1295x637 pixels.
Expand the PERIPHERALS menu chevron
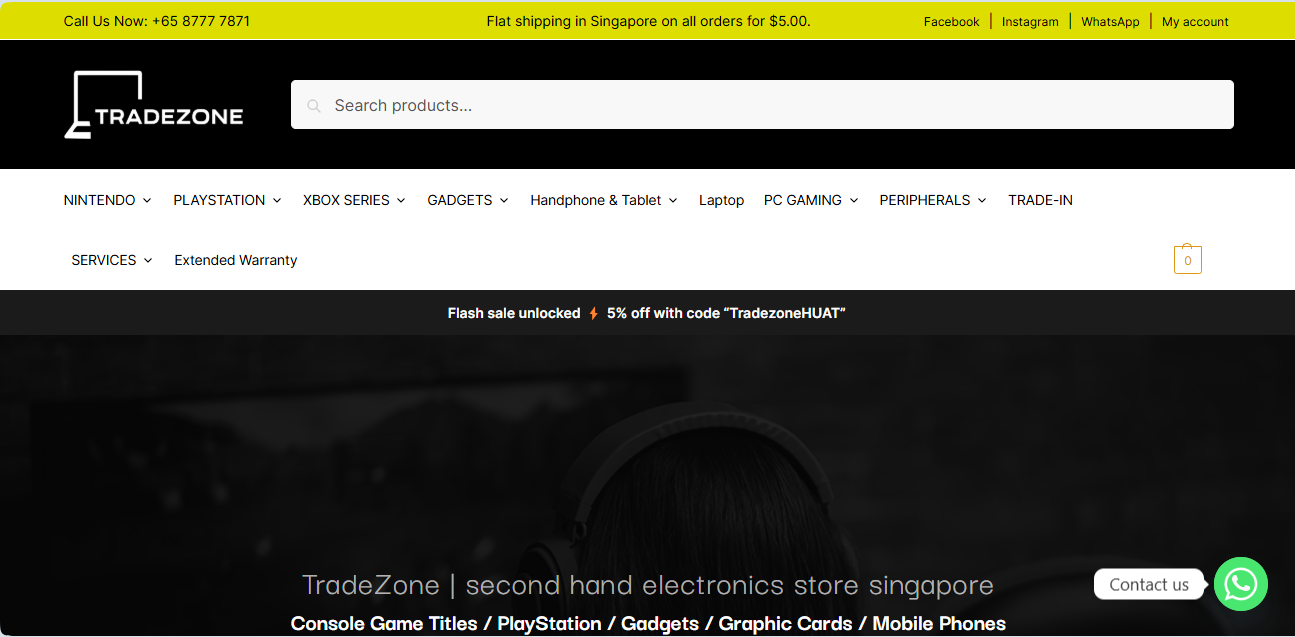pyautogui.click(x=982, y=200)
